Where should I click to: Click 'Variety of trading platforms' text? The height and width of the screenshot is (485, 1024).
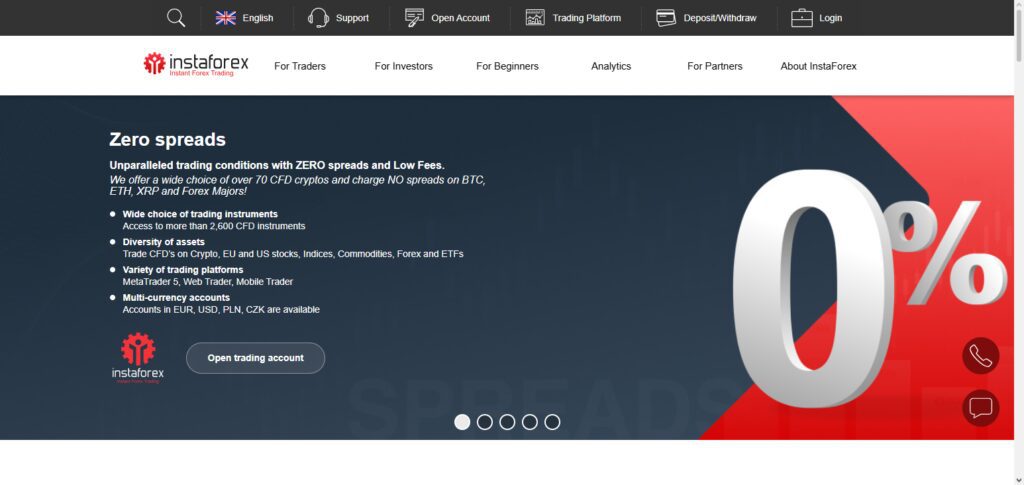(x=183, y=270)
